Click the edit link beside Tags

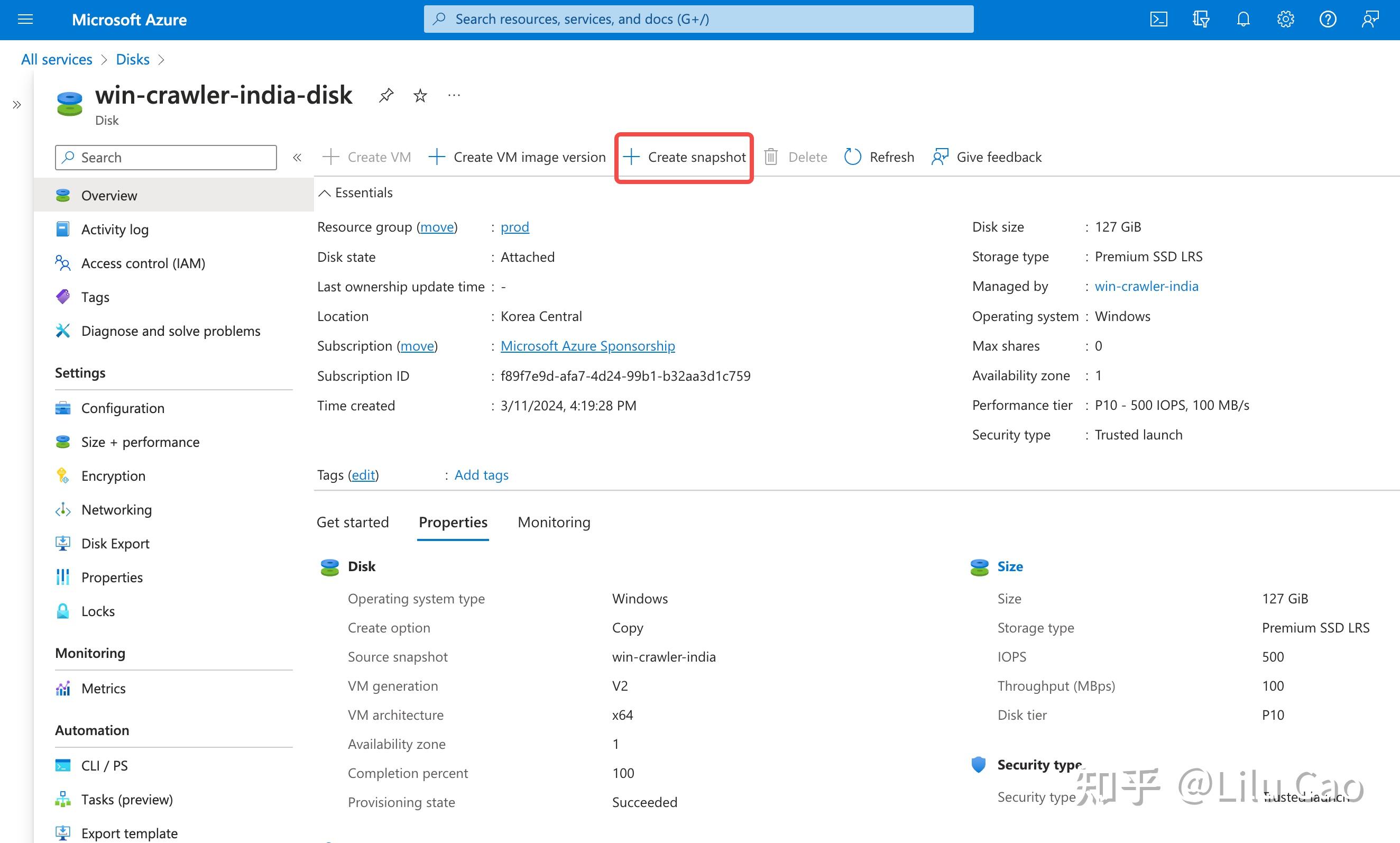point(363,475)
